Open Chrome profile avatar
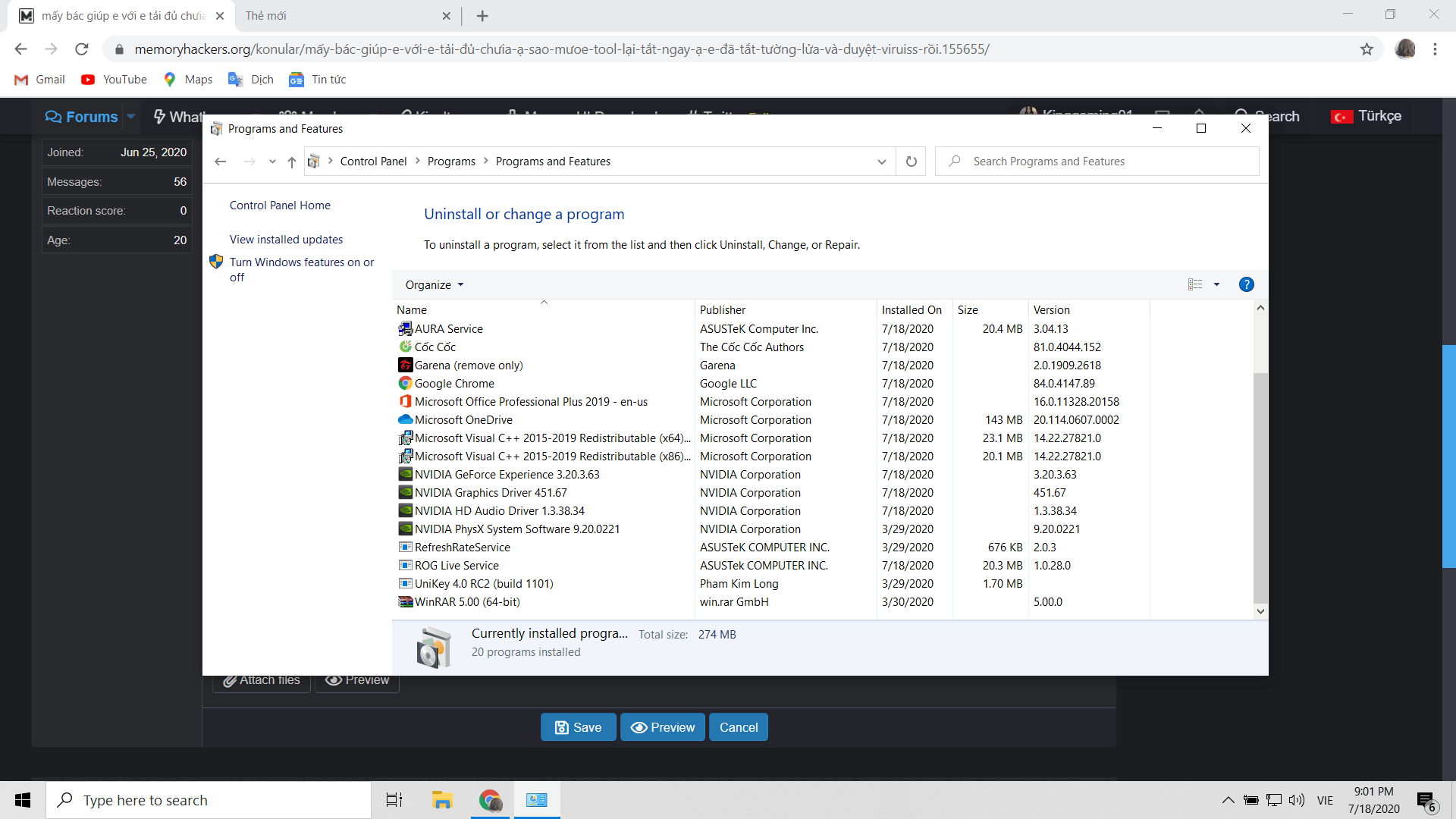The height and width of the screenshot is (819, 1456). click(1405, 49)
